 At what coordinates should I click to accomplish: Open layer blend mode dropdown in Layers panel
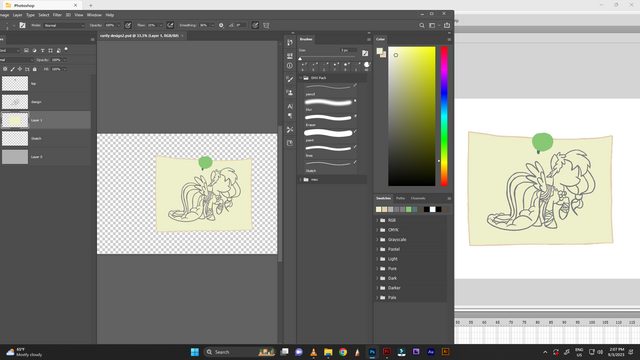[16, 60]
